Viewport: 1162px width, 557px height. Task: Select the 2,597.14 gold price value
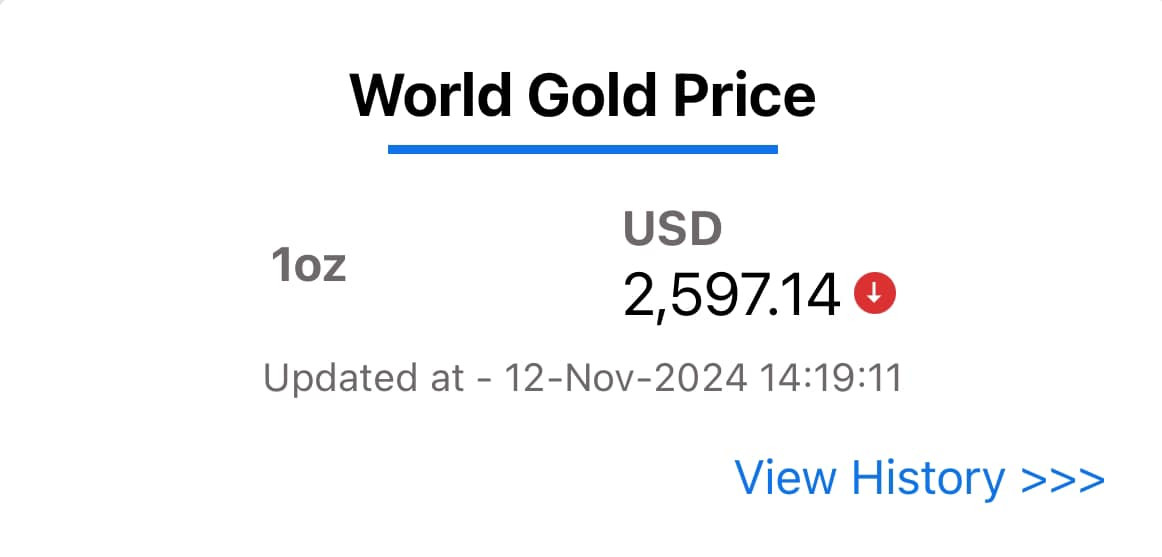click(731, 296)
